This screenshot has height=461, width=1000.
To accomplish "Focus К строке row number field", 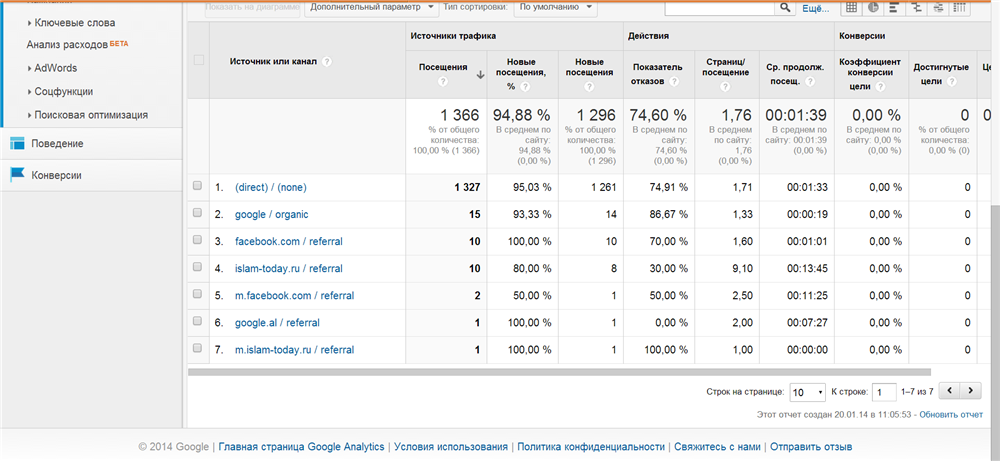I will click(x=884, y=392).
